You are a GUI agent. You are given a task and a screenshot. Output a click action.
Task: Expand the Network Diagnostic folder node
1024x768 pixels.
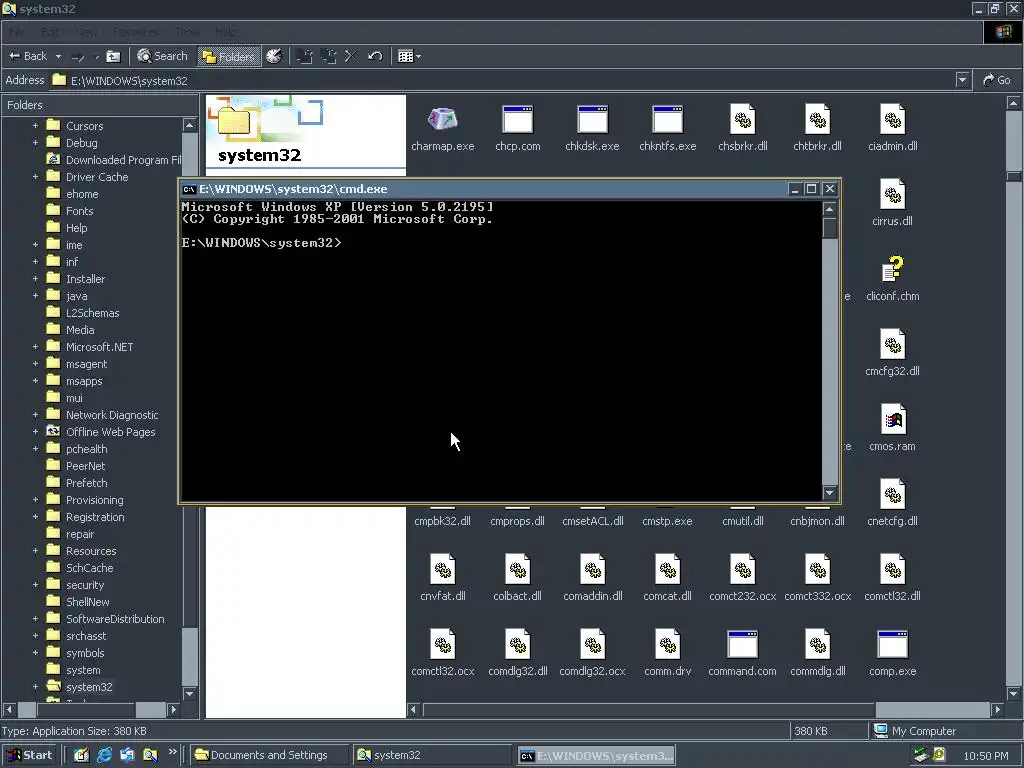pyautogui.click(x=35, y=415)
